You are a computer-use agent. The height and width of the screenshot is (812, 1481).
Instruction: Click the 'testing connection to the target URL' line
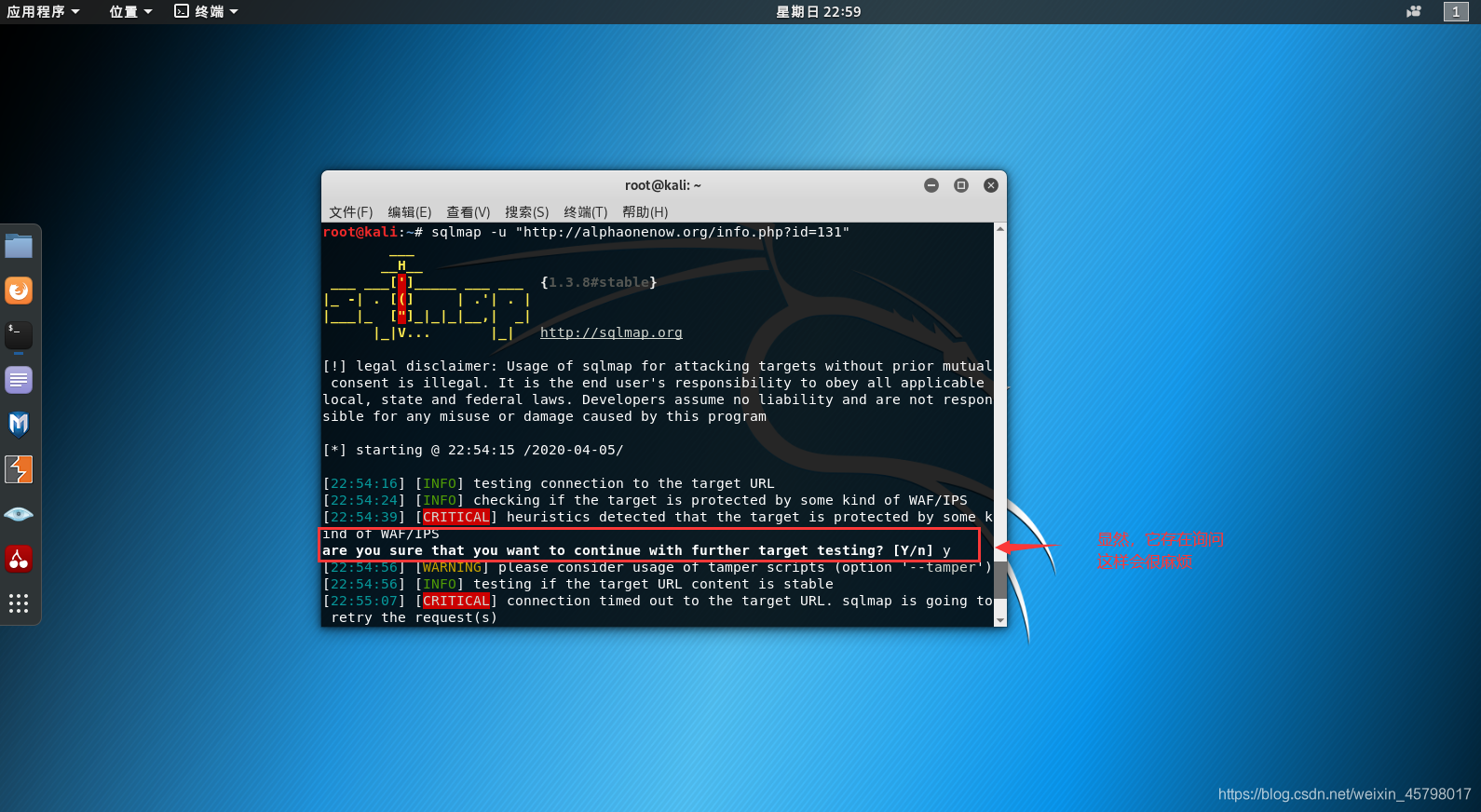tap(549, 483)
